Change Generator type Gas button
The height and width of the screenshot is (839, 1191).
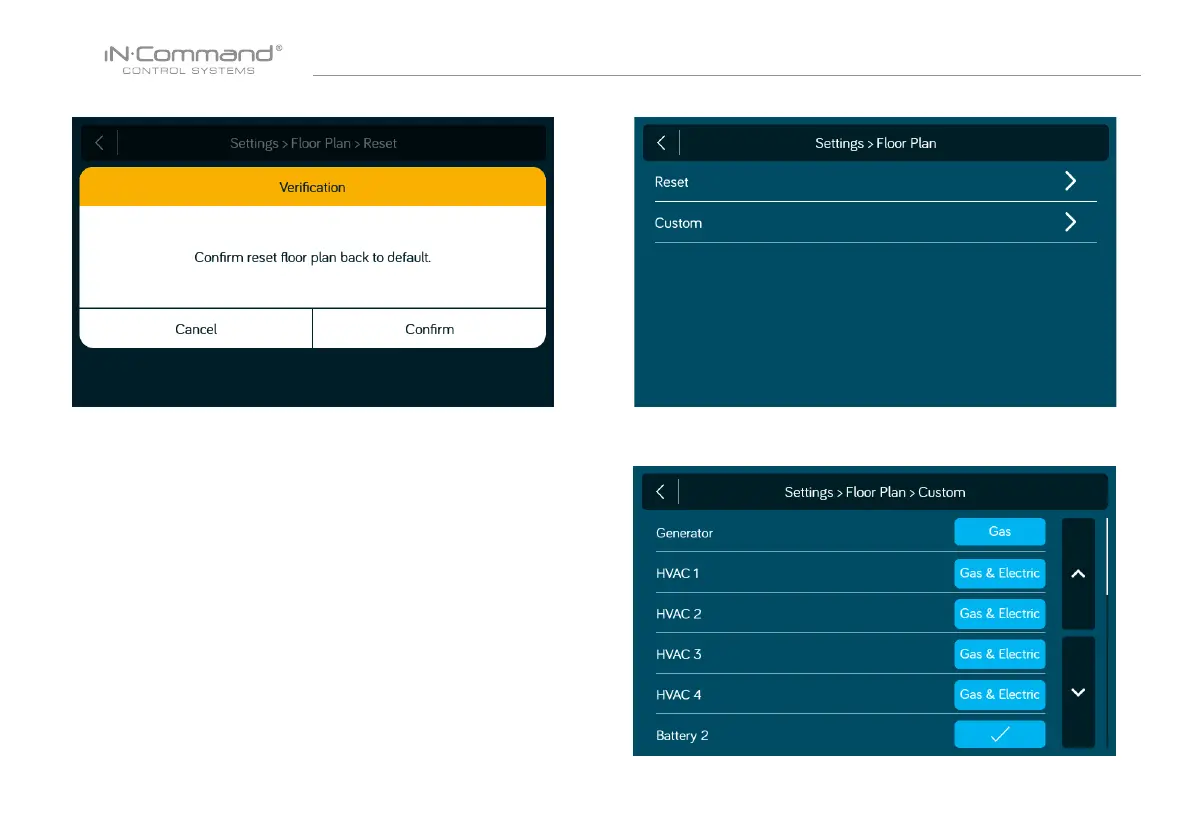pyautogui.click(x=1000, y=531)
